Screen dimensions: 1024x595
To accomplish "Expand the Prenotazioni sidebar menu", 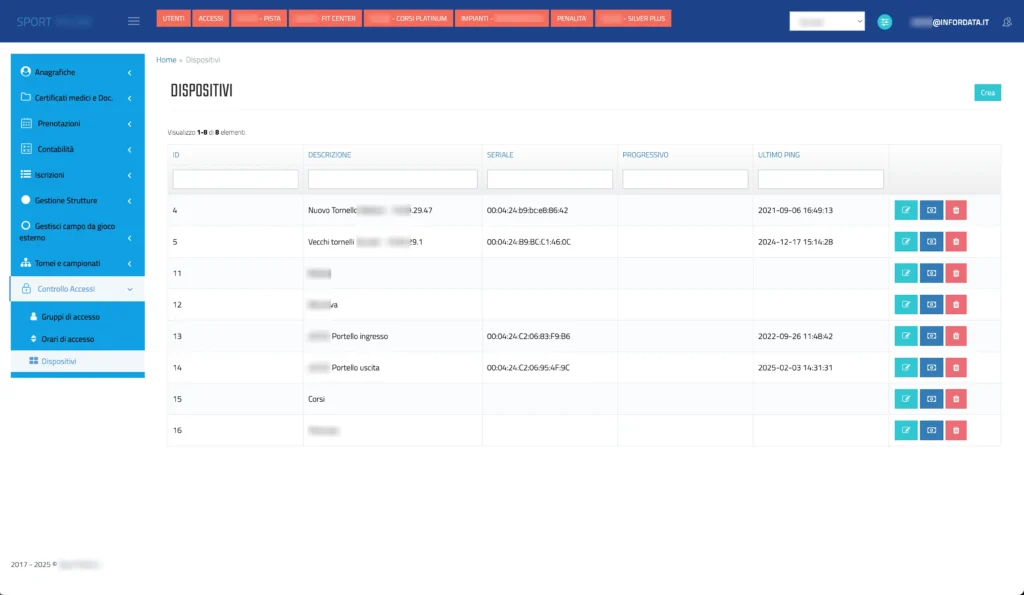I will click(77, 123).
